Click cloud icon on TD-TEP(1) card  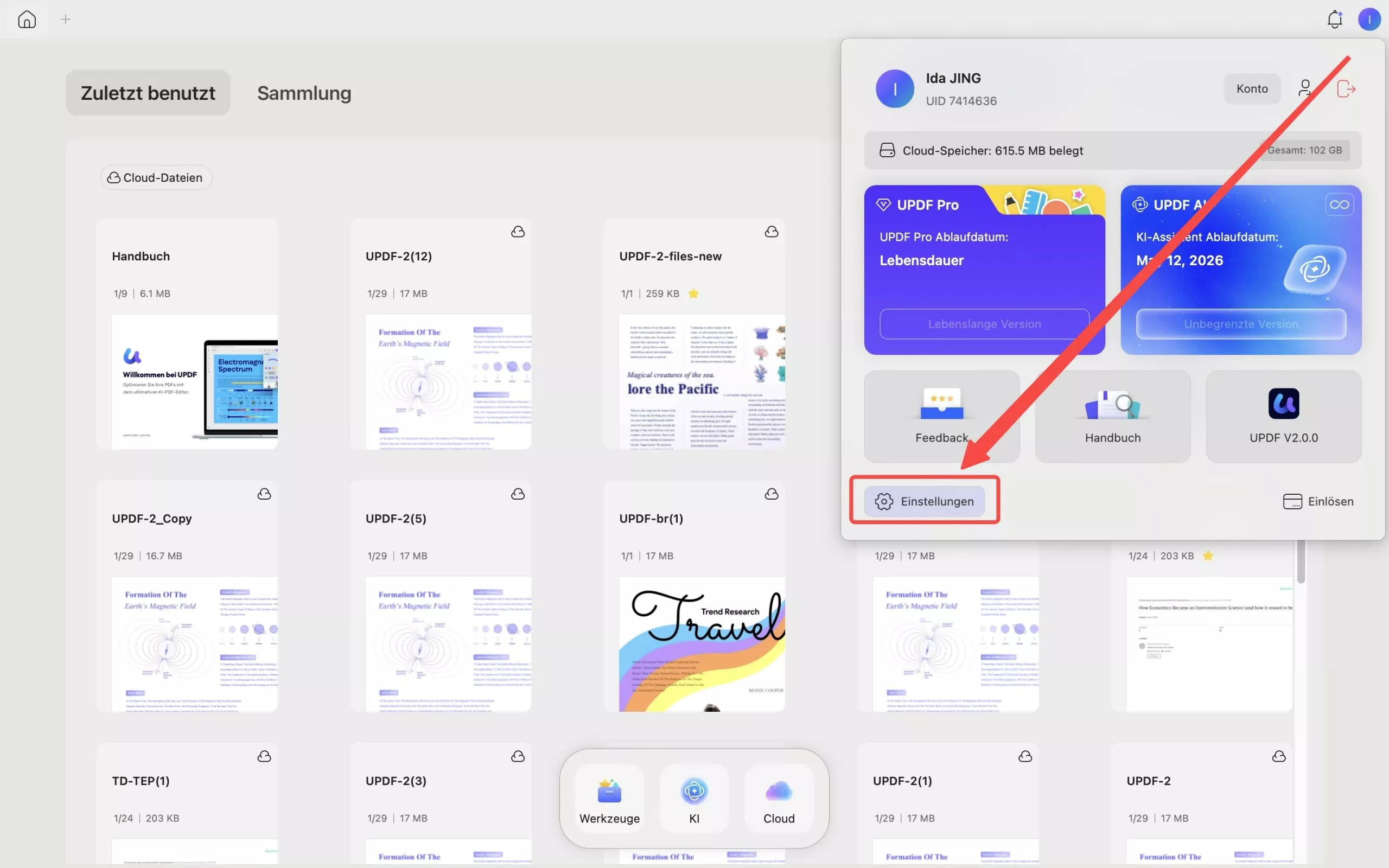tap(264, 756)
